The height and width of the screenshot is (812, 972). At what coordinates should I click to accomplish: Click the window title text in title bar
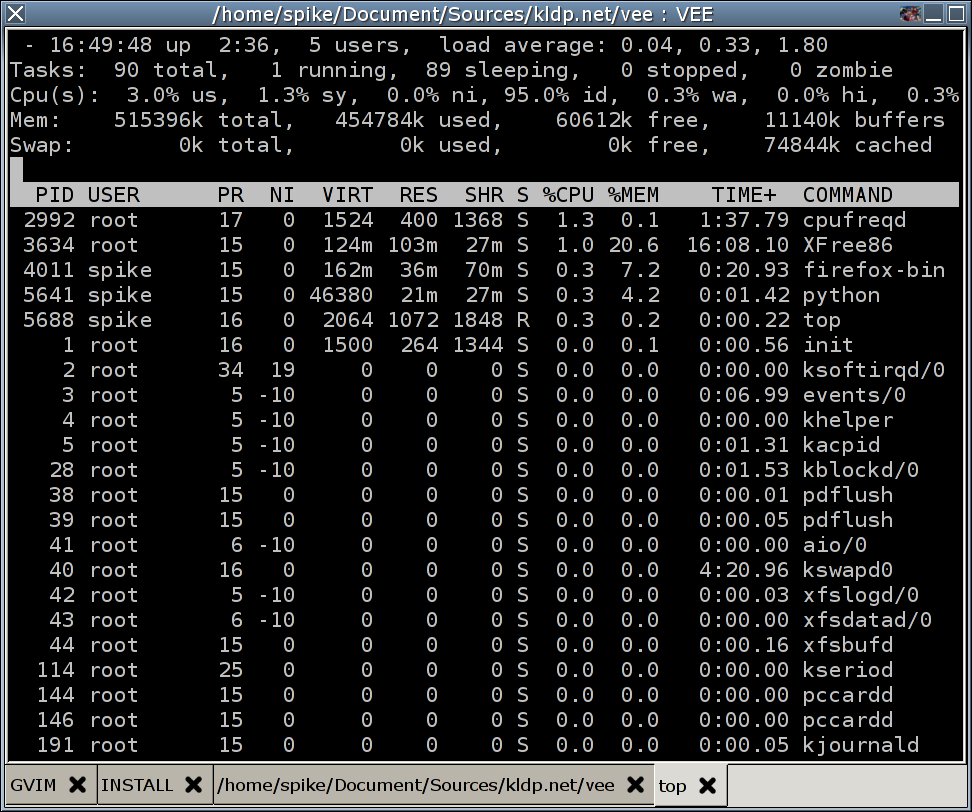tap(485, 14)
